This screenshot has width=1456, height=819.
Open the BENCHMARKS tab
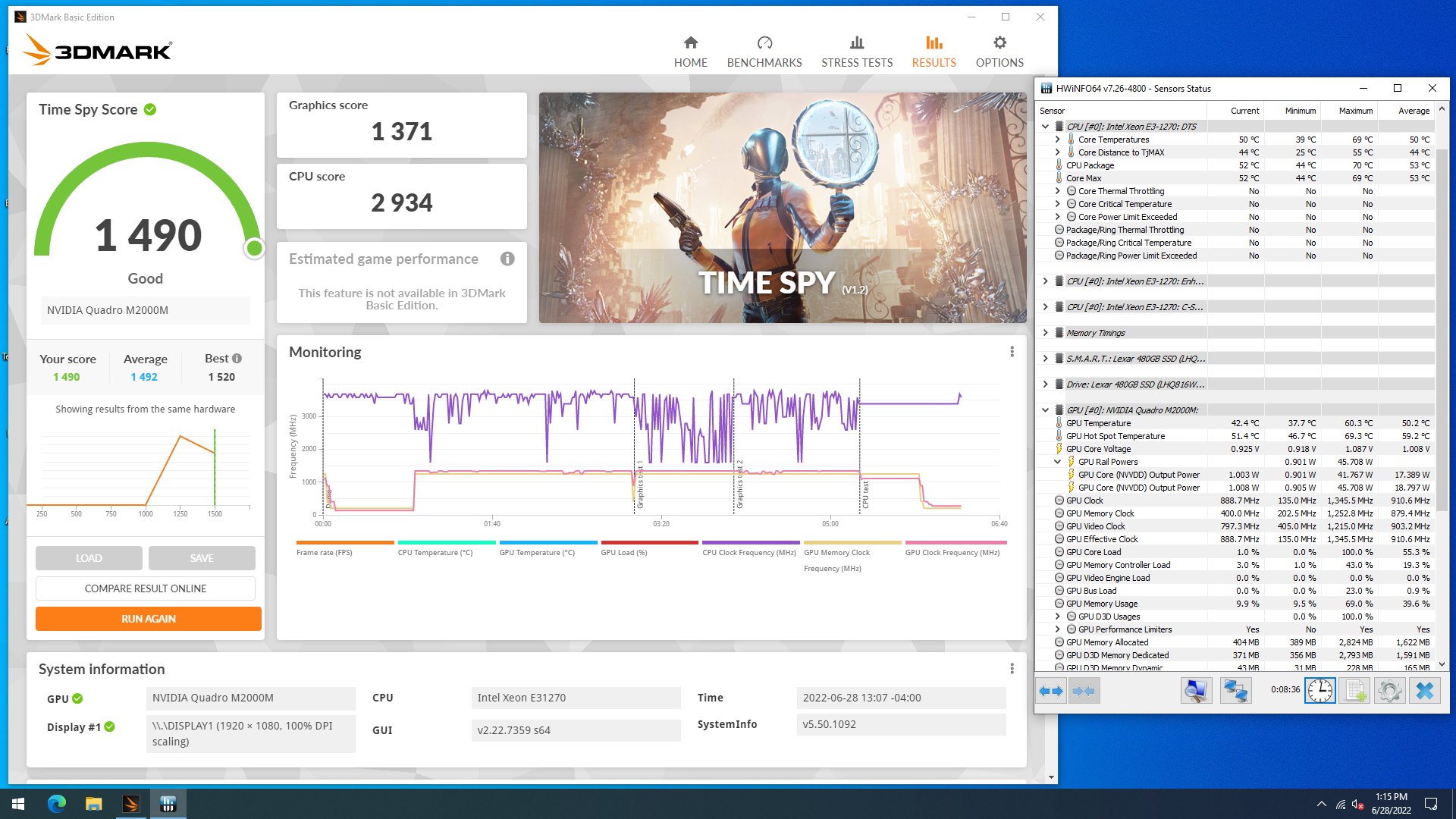[764, 52]
